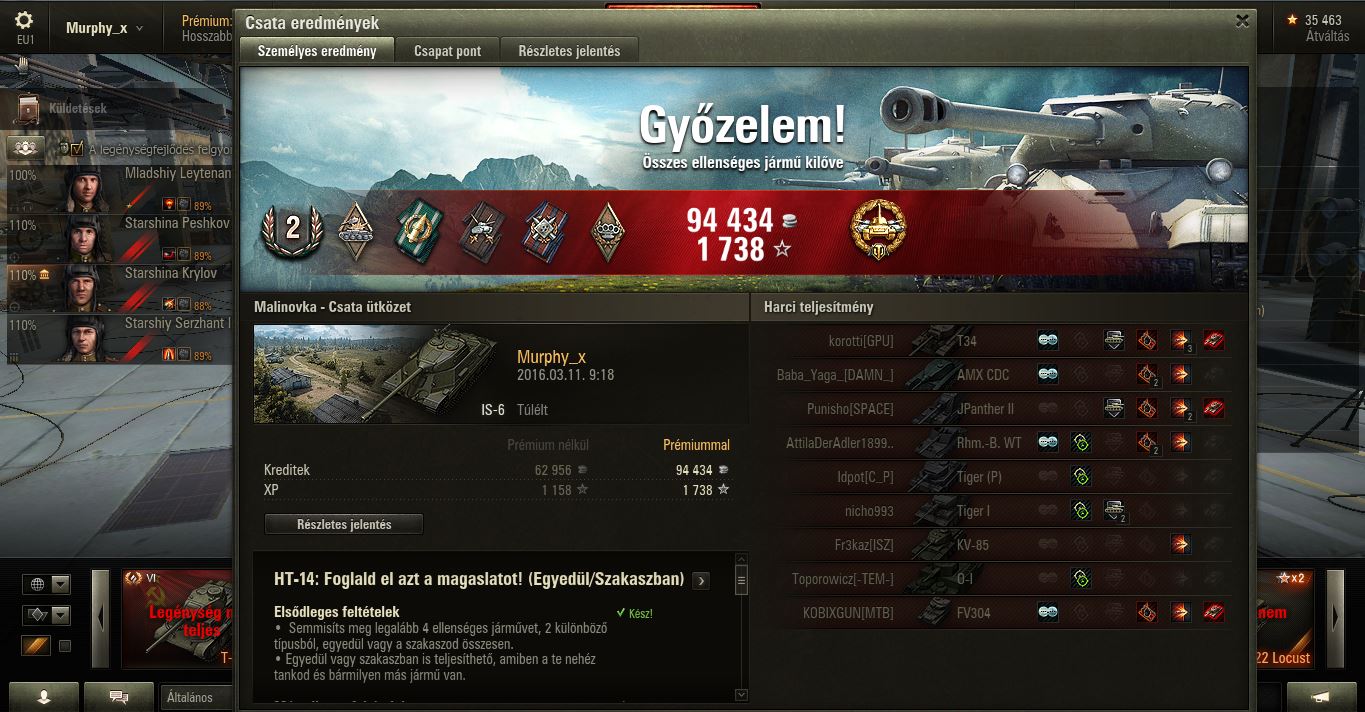Click the destroyed-vehicle icon in the KOBIXGUN[MTB] row
The image size is (1365, 712).
tap(1213, 612)
